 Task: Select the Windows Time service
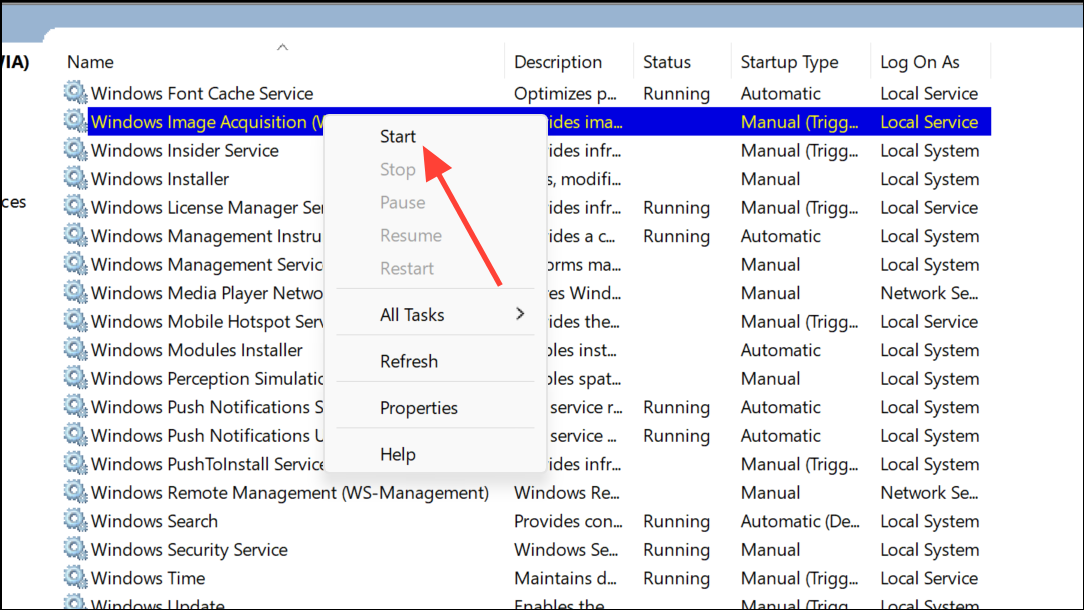click(x=148, y=578)
